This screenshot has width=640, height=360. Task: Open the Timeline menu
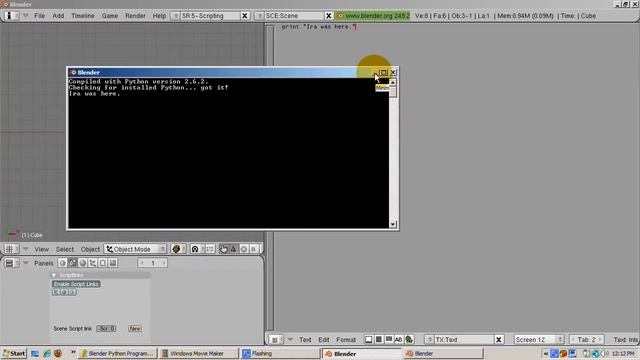[x=83, y=16]
